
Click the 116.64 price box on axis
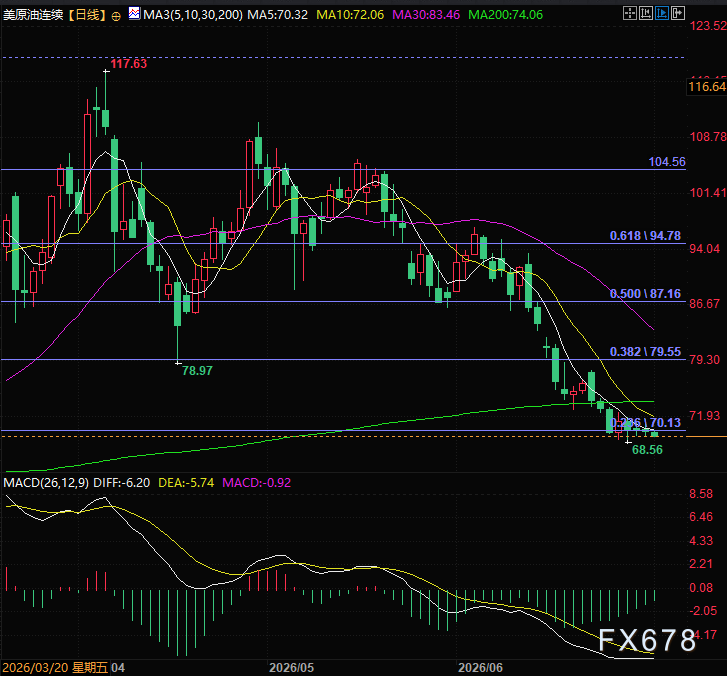point(707,87)
